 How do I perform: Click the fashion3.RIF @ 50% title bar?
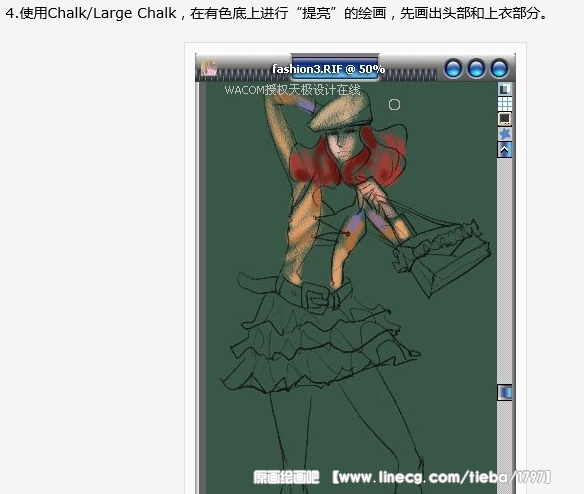pyautogui.click(x=328, y=69)
